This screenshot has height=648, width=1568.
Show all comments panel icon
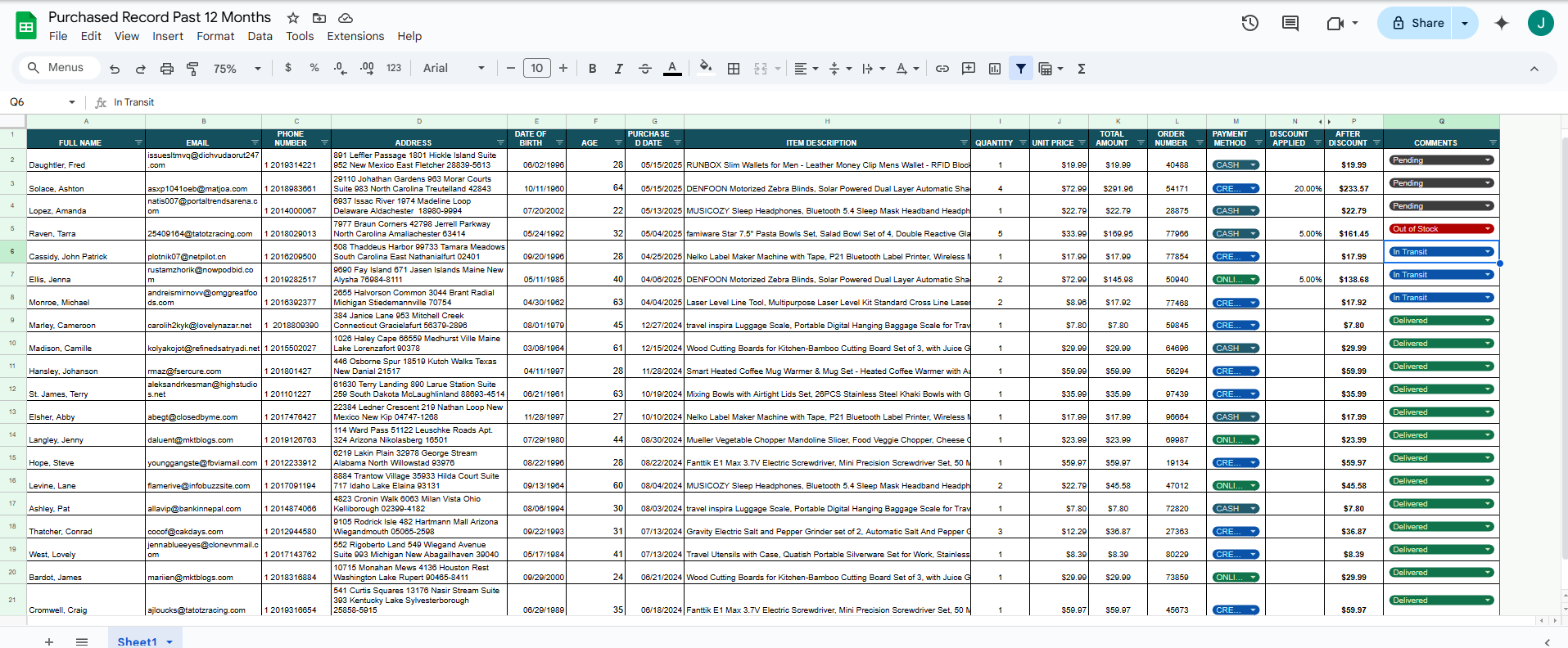point(1290,23)
